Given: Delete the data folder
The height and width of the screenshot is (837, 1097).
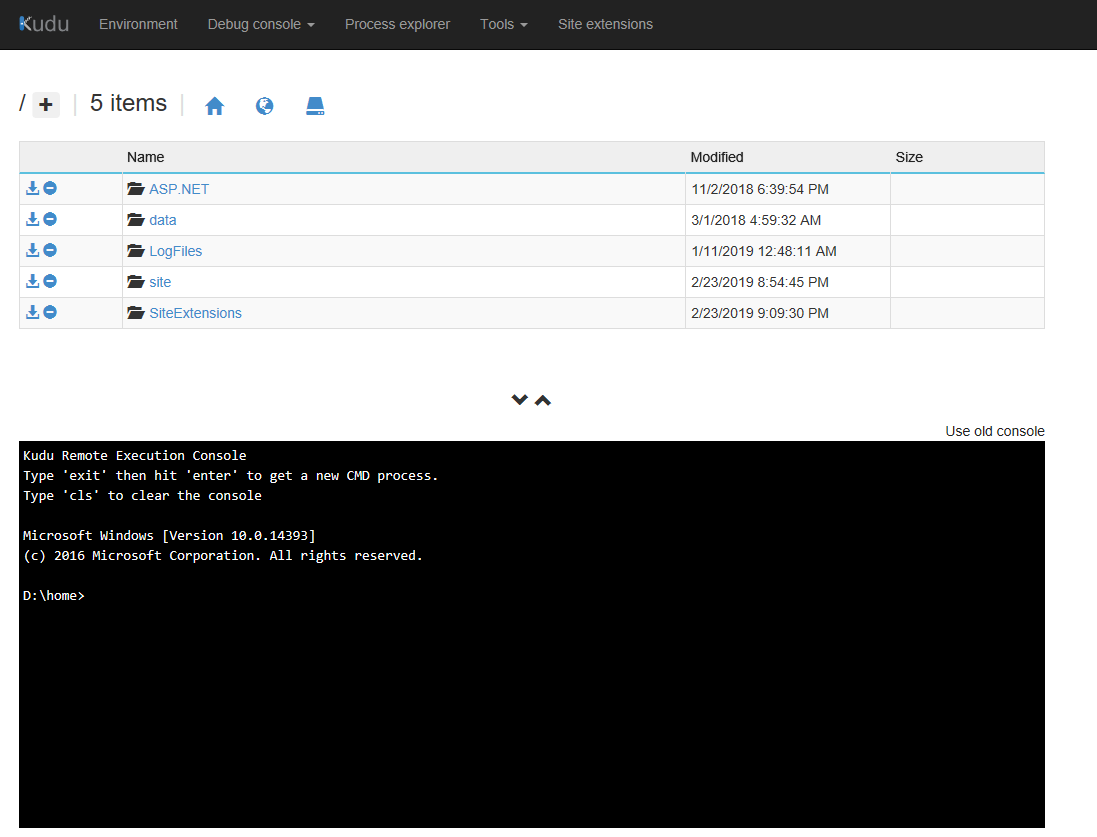Looking at the screenshot, I should 49,218.
